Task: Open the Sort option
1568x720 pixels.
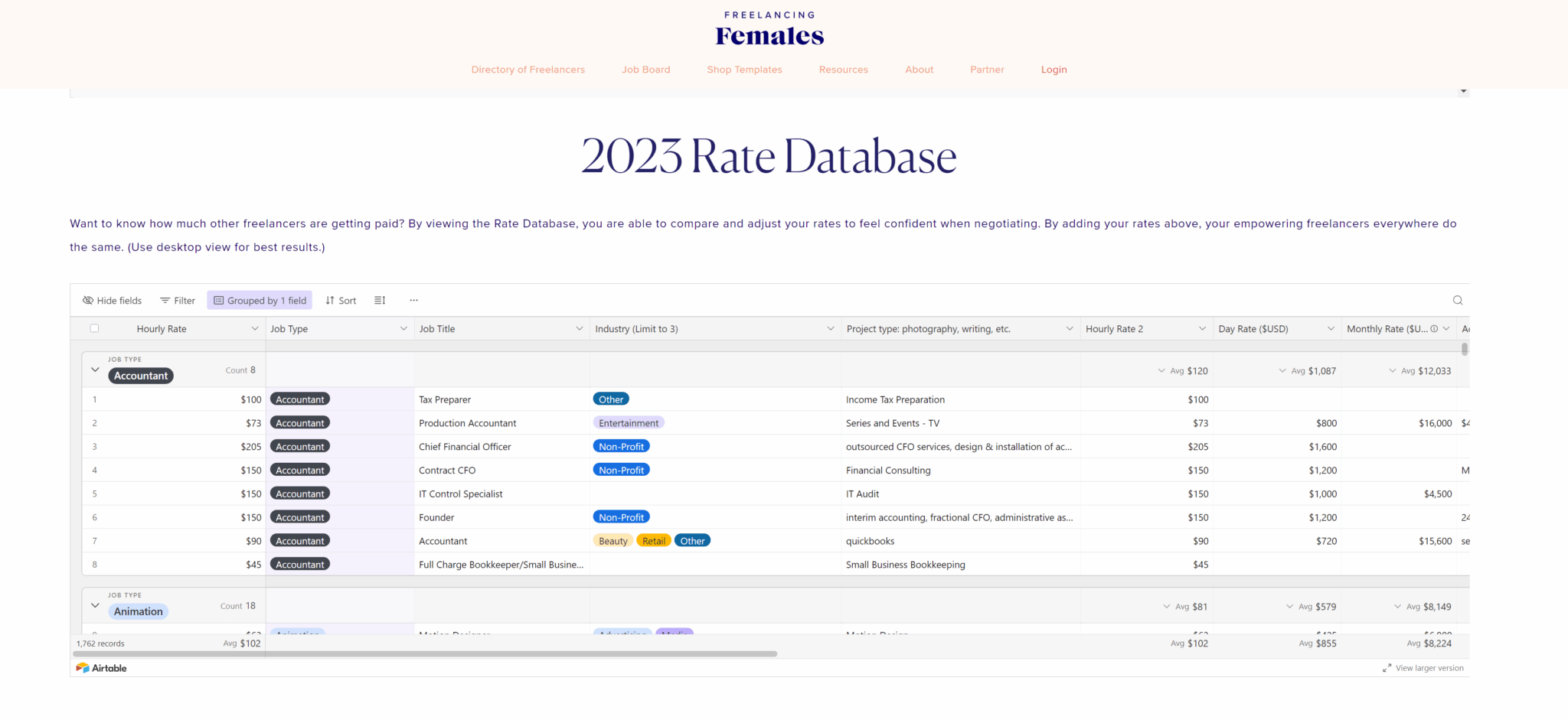Action: click(341, 301)
